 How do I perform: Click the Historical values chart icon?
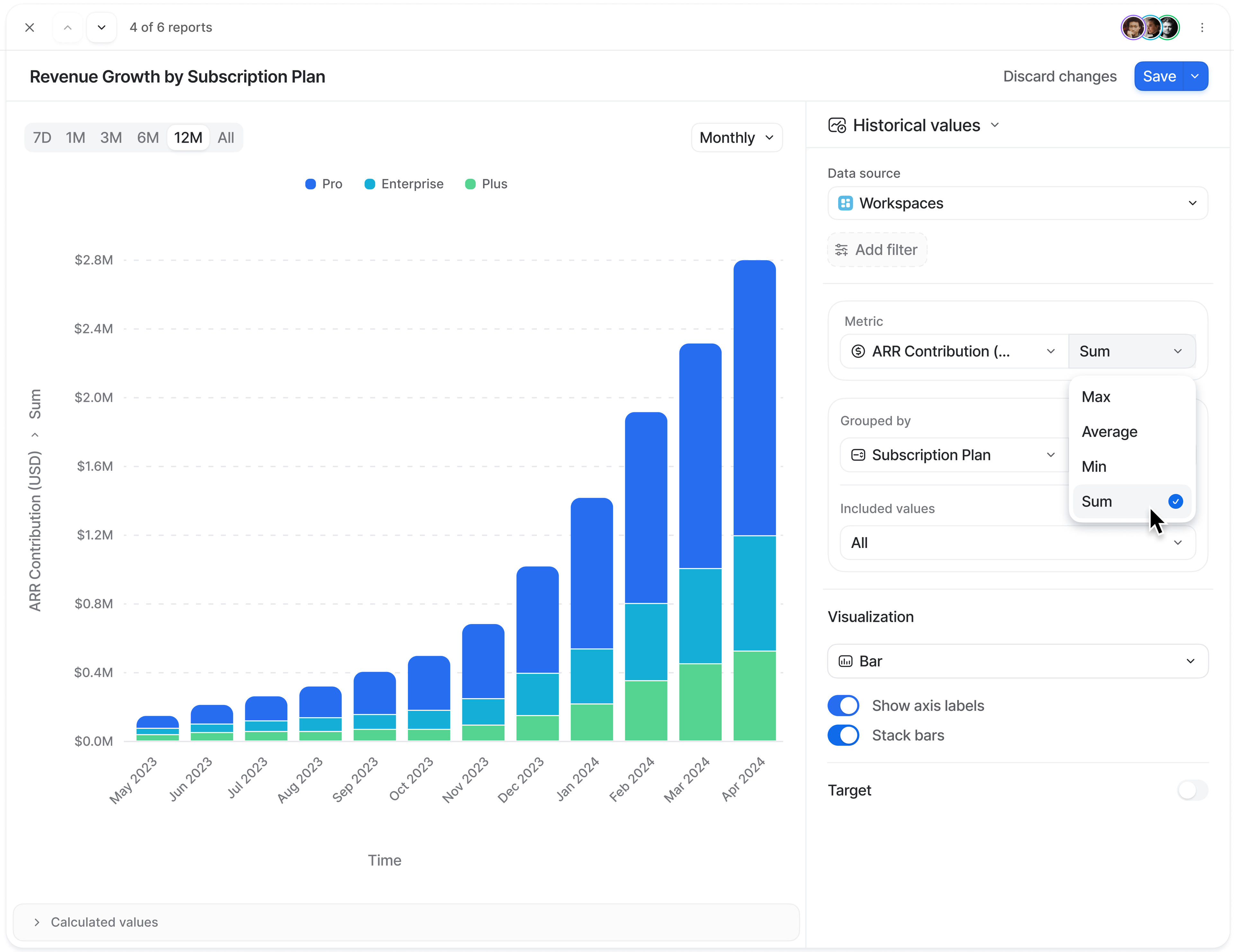837,125
